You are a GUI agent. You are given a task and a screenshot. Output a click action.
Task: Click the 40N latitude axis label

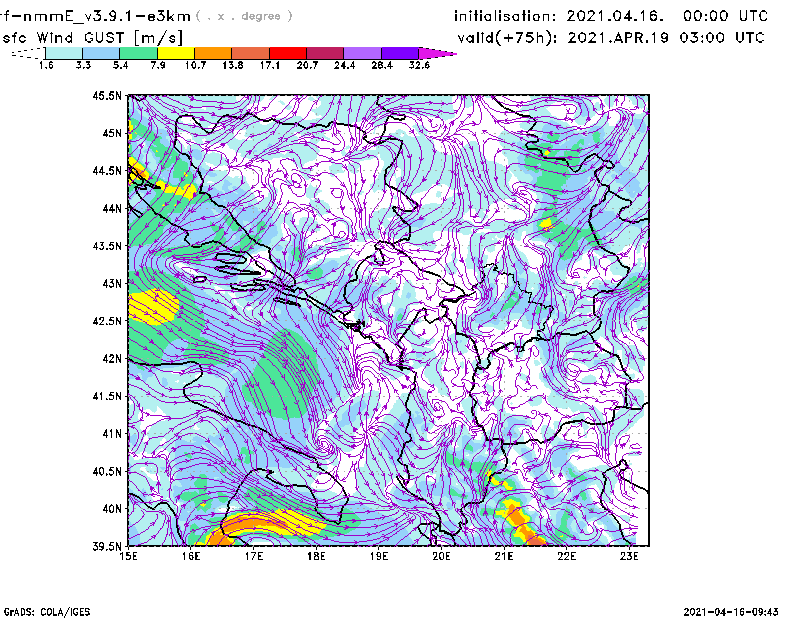112,509
